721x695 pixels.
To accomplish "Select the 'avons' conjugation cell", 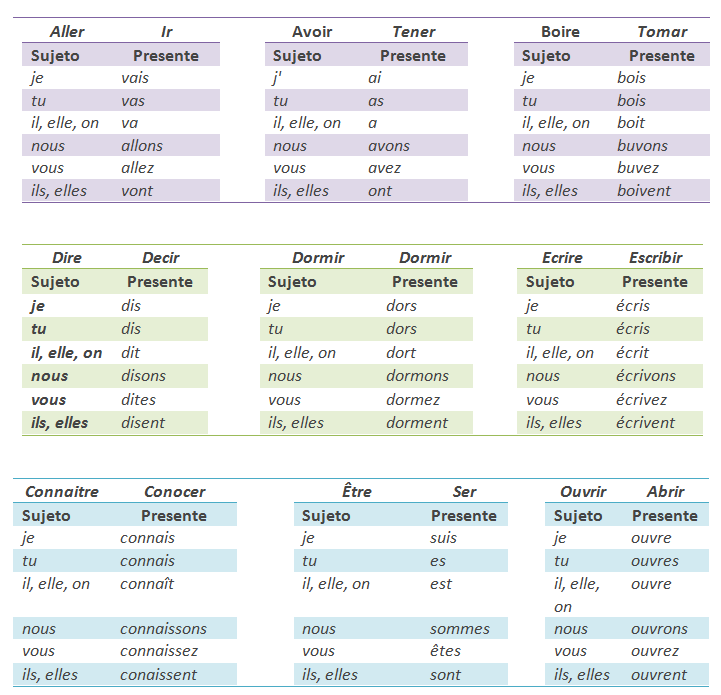I will pos(389,146).
